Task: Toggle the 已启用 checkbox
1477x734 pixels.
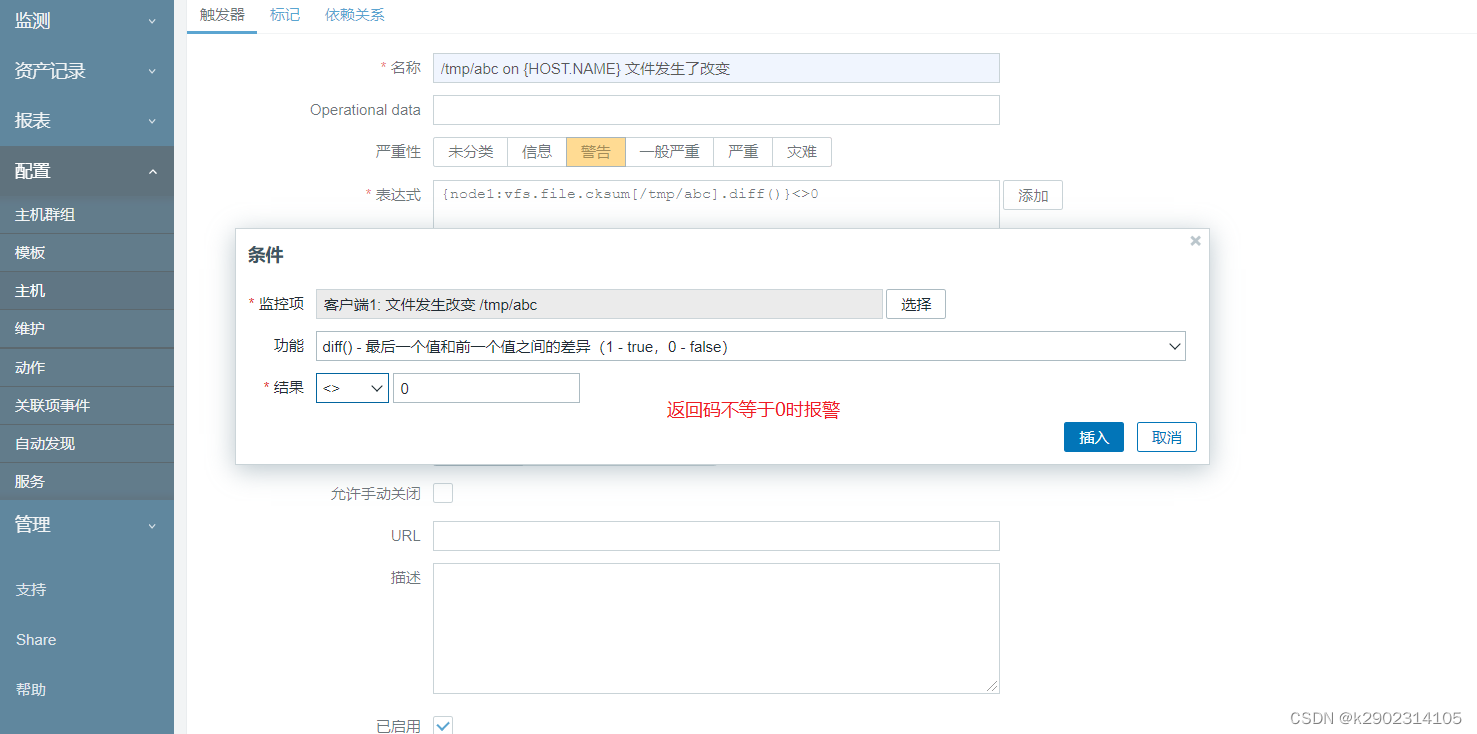Action: [x=443, y=725]
